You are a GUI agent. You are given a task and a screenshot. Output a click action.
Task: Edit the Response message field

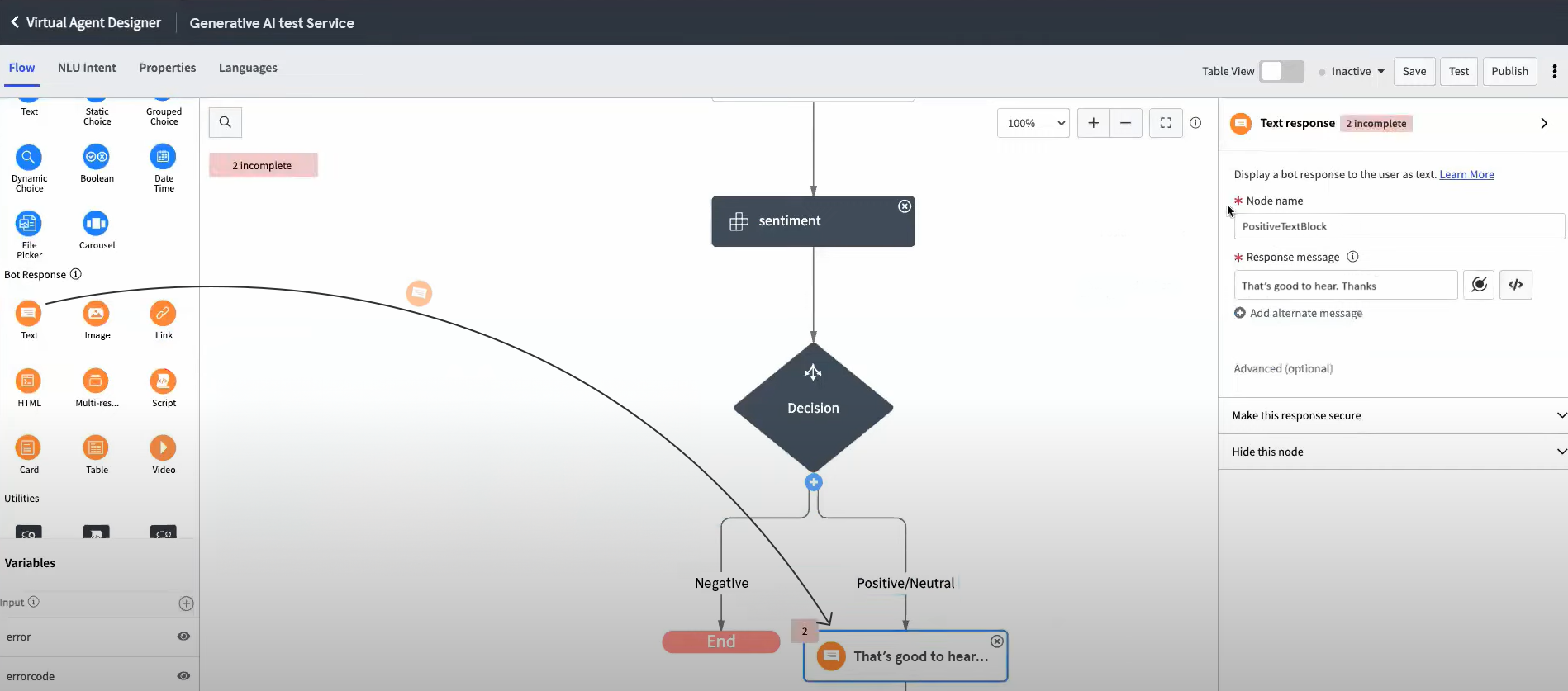(1346, 286)
